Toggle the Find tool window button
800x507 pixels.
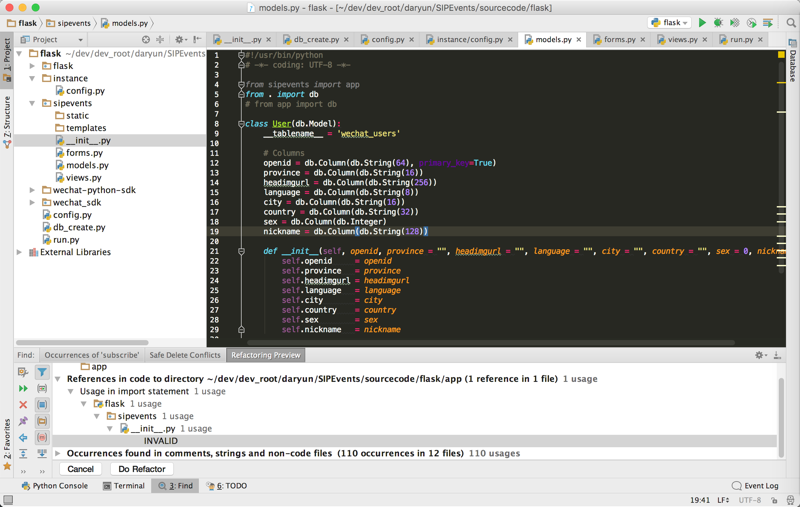(x=175, y=486)
